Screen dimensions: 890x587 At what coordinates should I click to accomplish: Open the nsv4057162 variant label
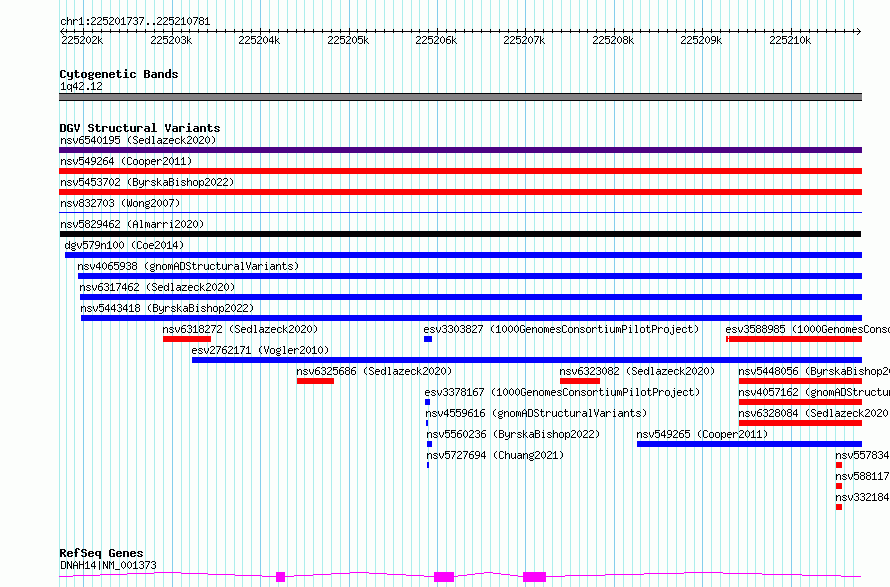(x=814, y=392)
